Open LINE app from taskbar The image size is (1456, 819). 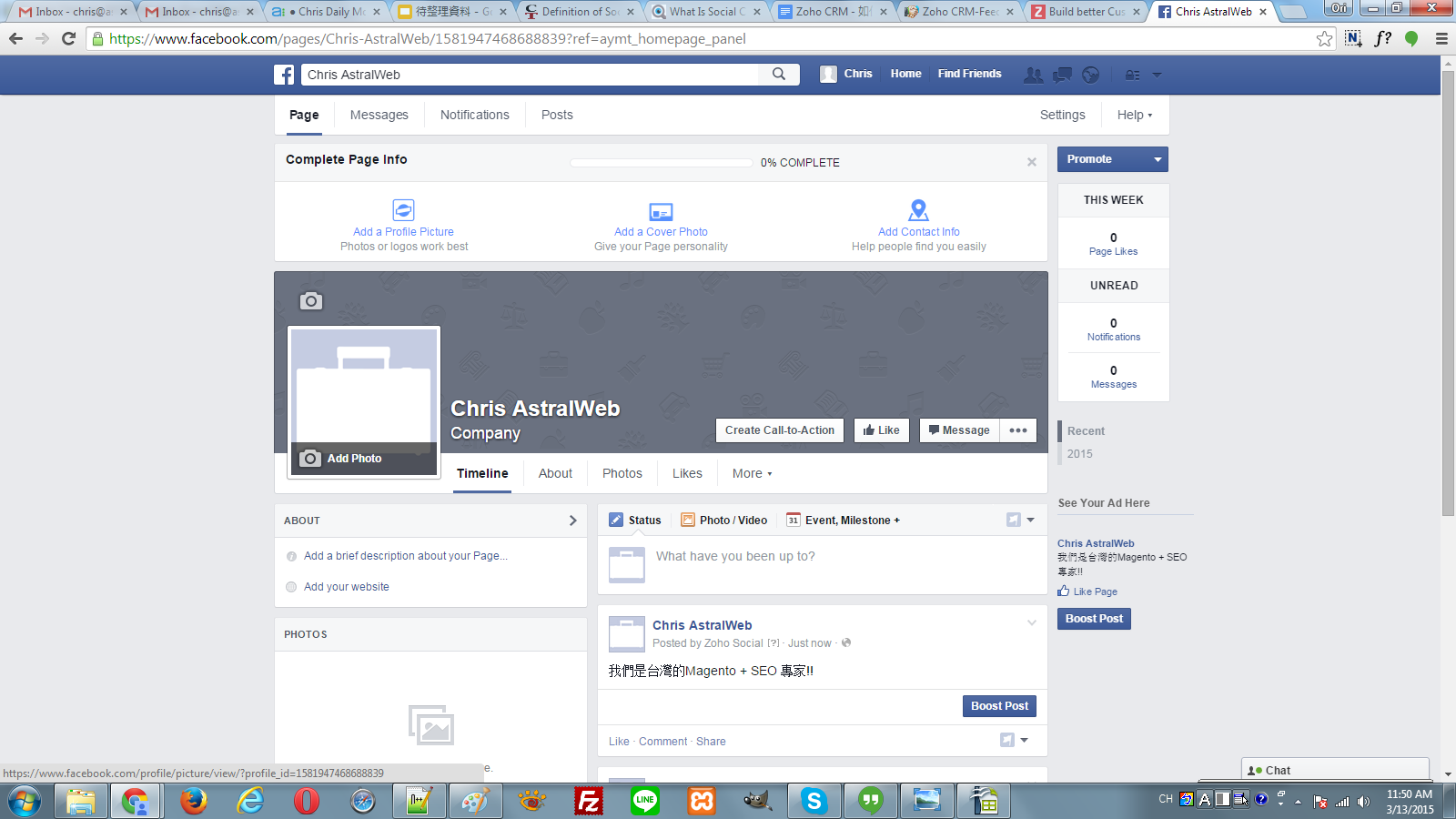[x=645, y=801]
